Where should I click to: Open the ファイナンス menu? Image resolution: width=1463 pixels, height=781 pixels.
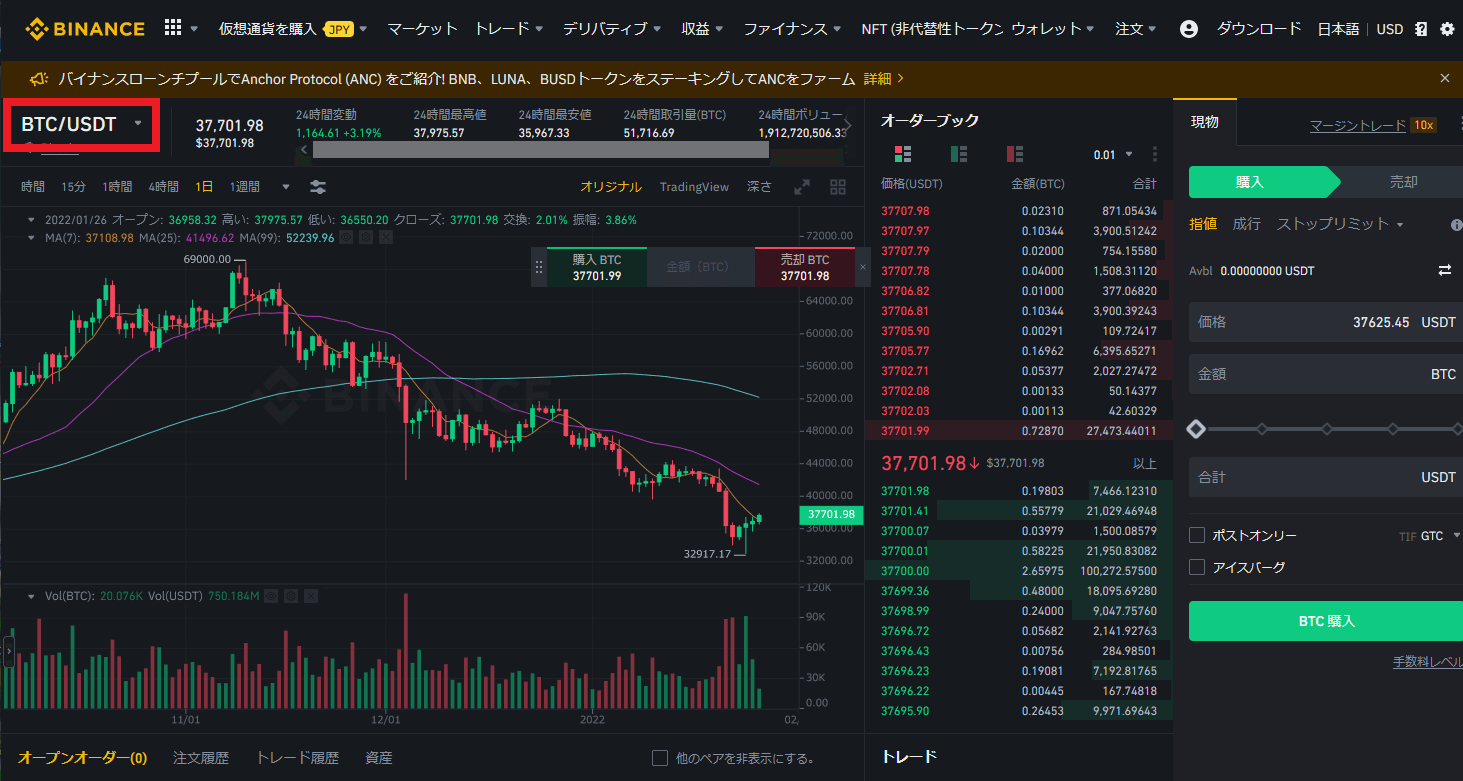tap(793, 29)
